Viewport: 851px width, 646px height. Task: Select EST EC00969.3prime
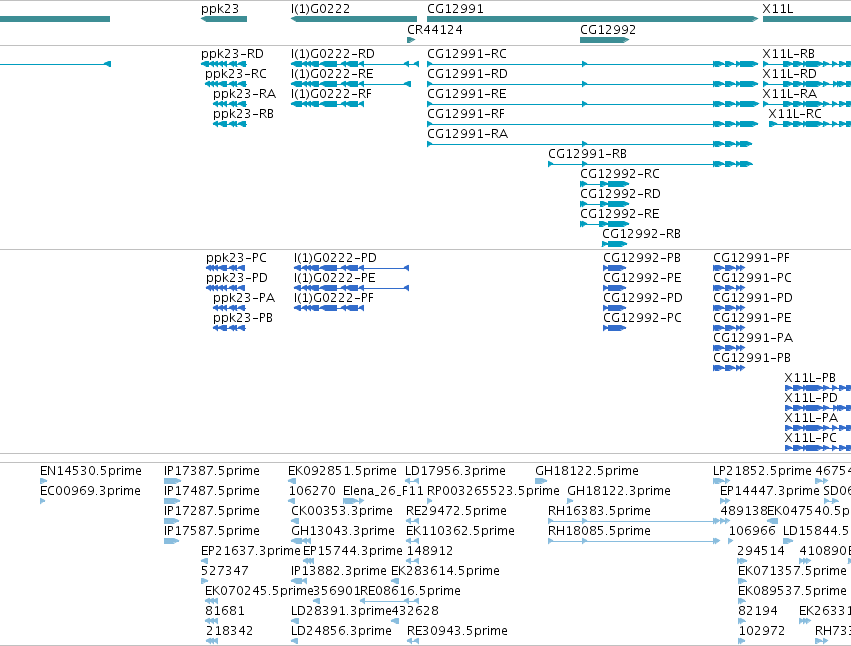click(91, 491)
